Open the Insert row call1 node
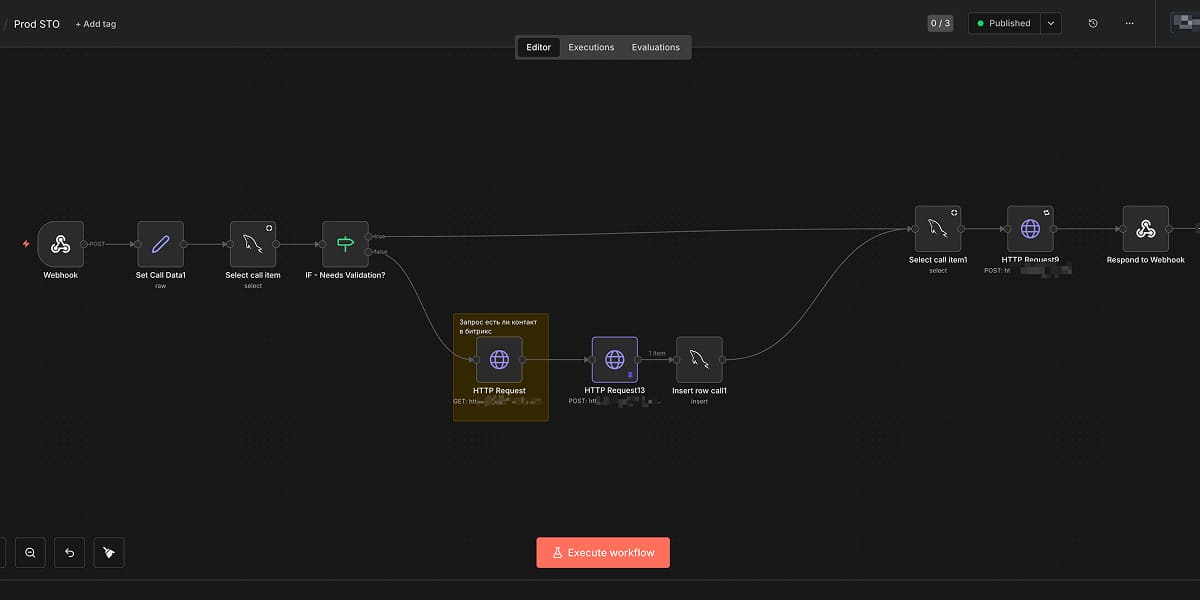 (699, 359)
